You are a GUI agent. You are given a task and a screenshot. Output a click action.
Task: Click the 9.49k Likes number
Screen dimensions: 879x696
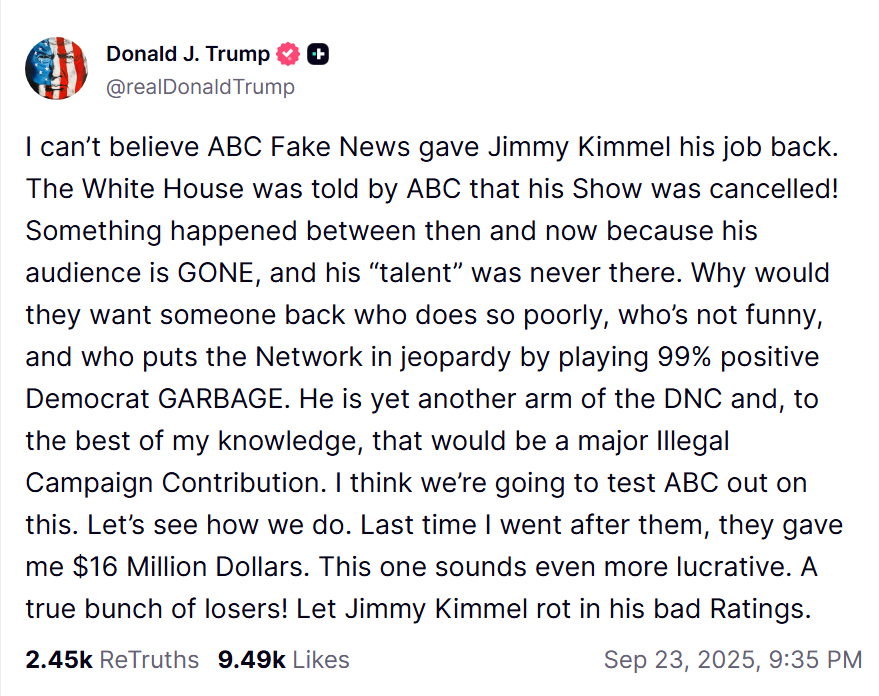point(252,660)
